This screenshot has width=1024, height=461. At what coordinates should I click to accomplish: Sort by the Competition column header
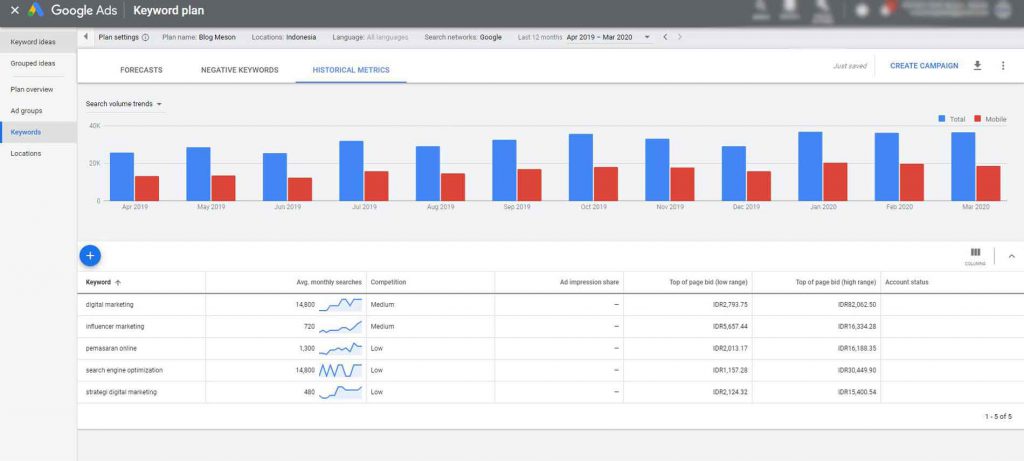[388, 282]
